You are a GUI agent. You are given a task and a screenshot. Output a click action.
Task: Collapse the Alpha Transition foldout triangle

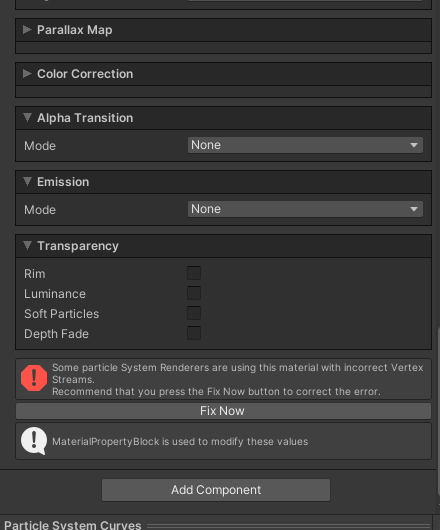pos(27,118)
